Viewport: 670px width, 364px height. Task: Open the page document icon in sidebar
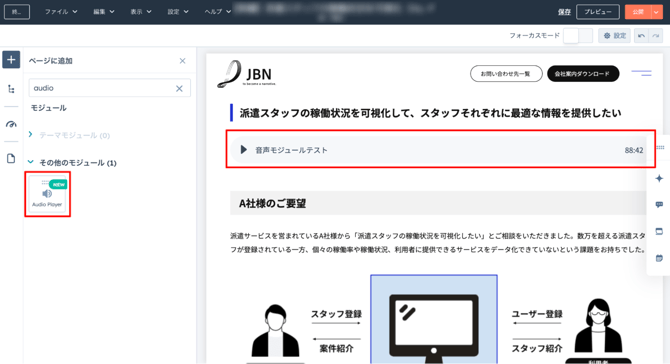11,159
